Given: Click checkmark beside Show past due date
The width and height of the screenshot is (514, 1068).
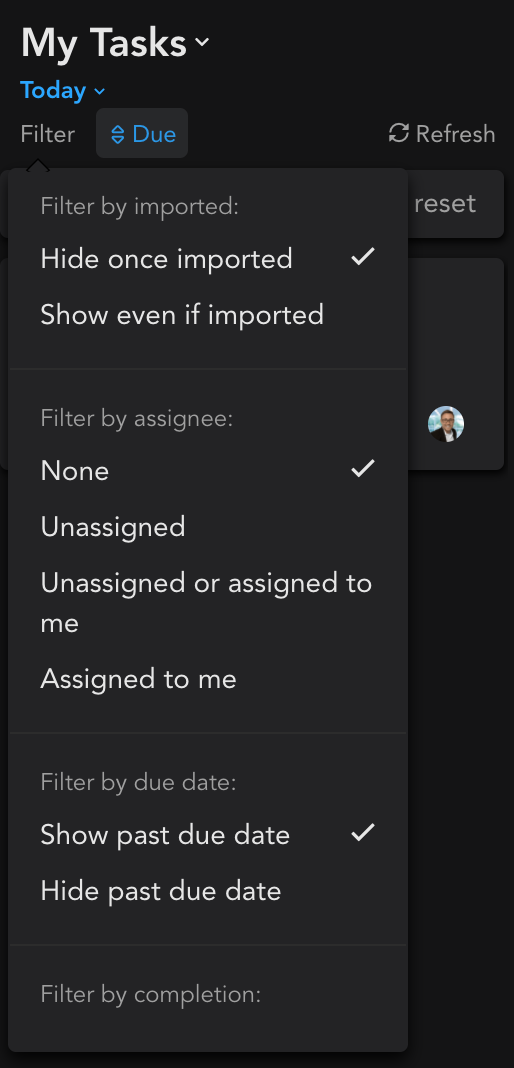Looking at the screenshot, I should pos(363,832).
